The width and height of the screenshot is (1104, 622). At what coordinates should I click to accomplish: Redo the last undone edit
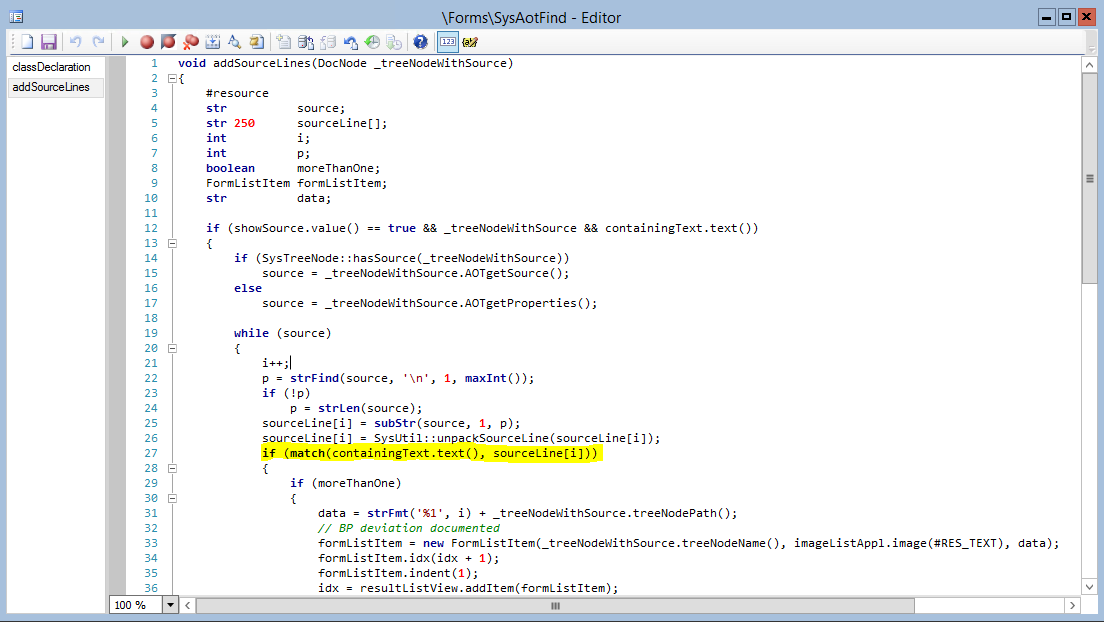point(99,42)
